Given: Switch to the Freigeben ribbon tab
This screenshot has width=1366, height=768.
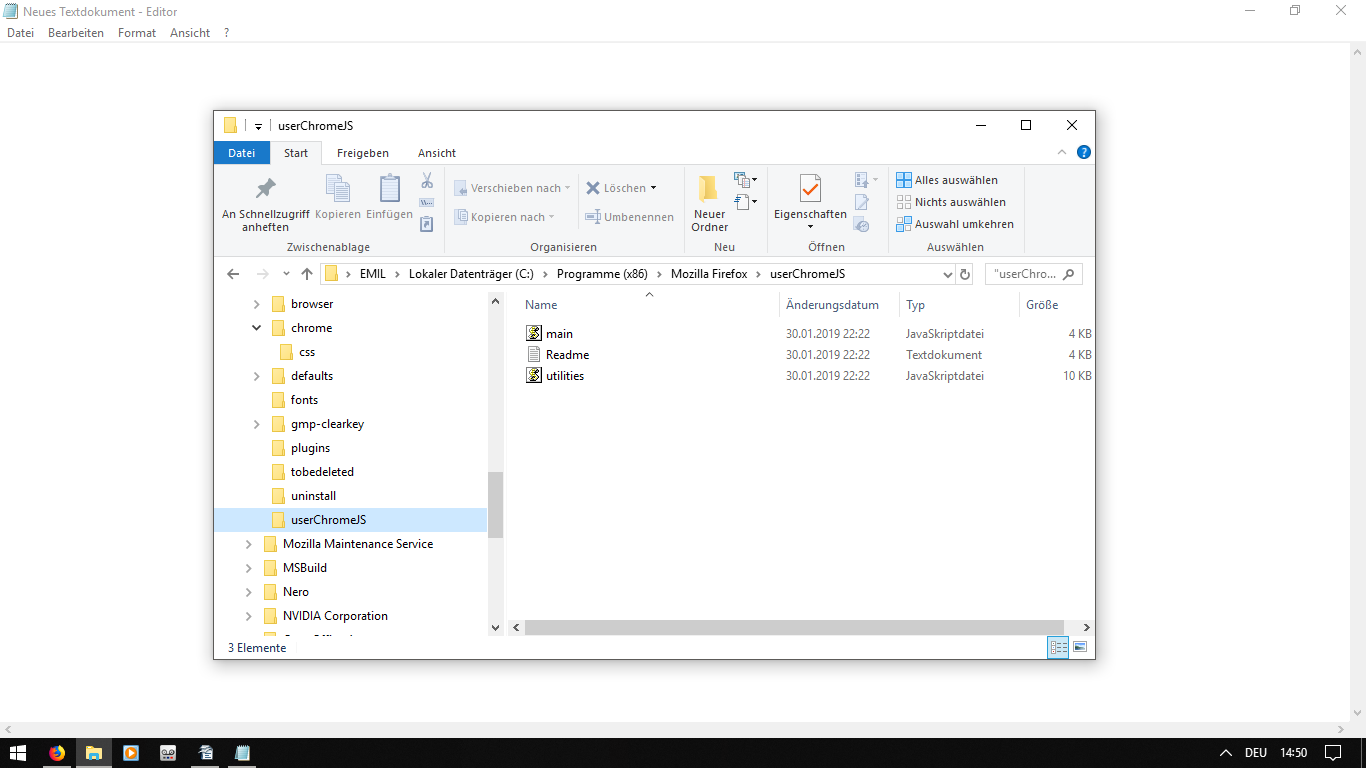Looking at the screenshot, I should pyautogui.click(x=362, y=153).
